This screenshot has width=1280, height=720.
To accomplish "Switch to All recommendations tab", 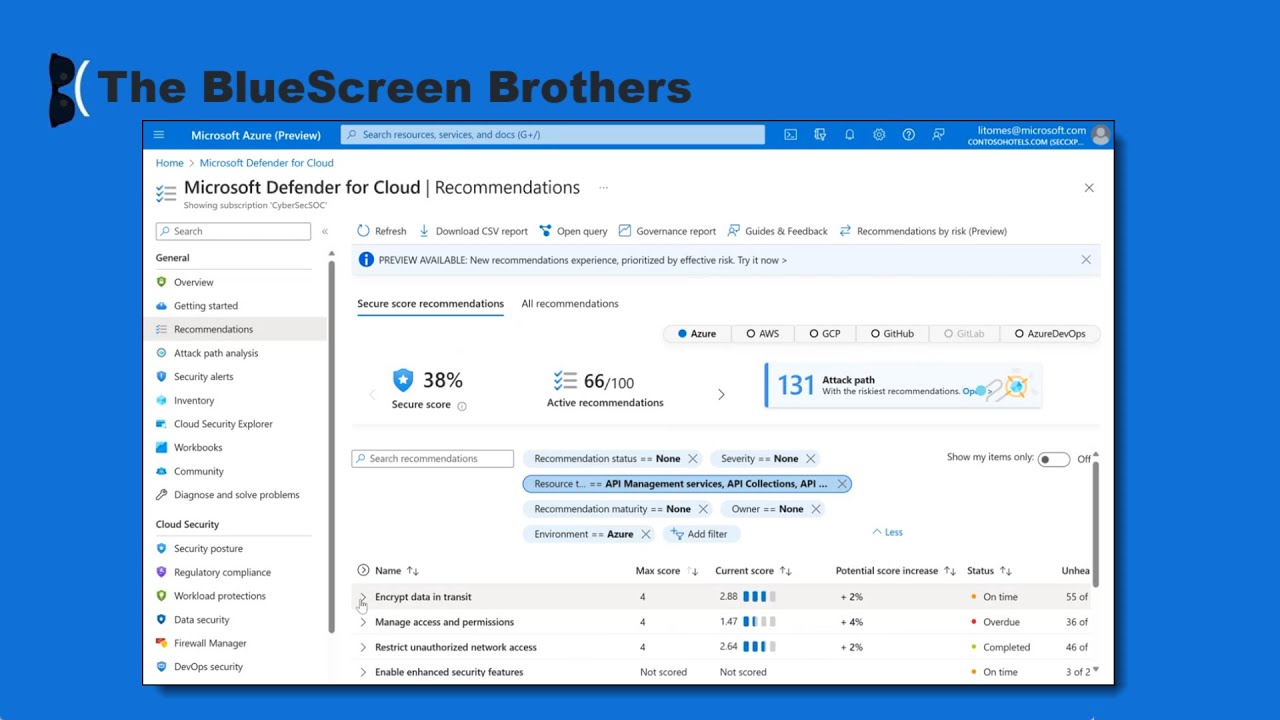I will click(570, 304).
